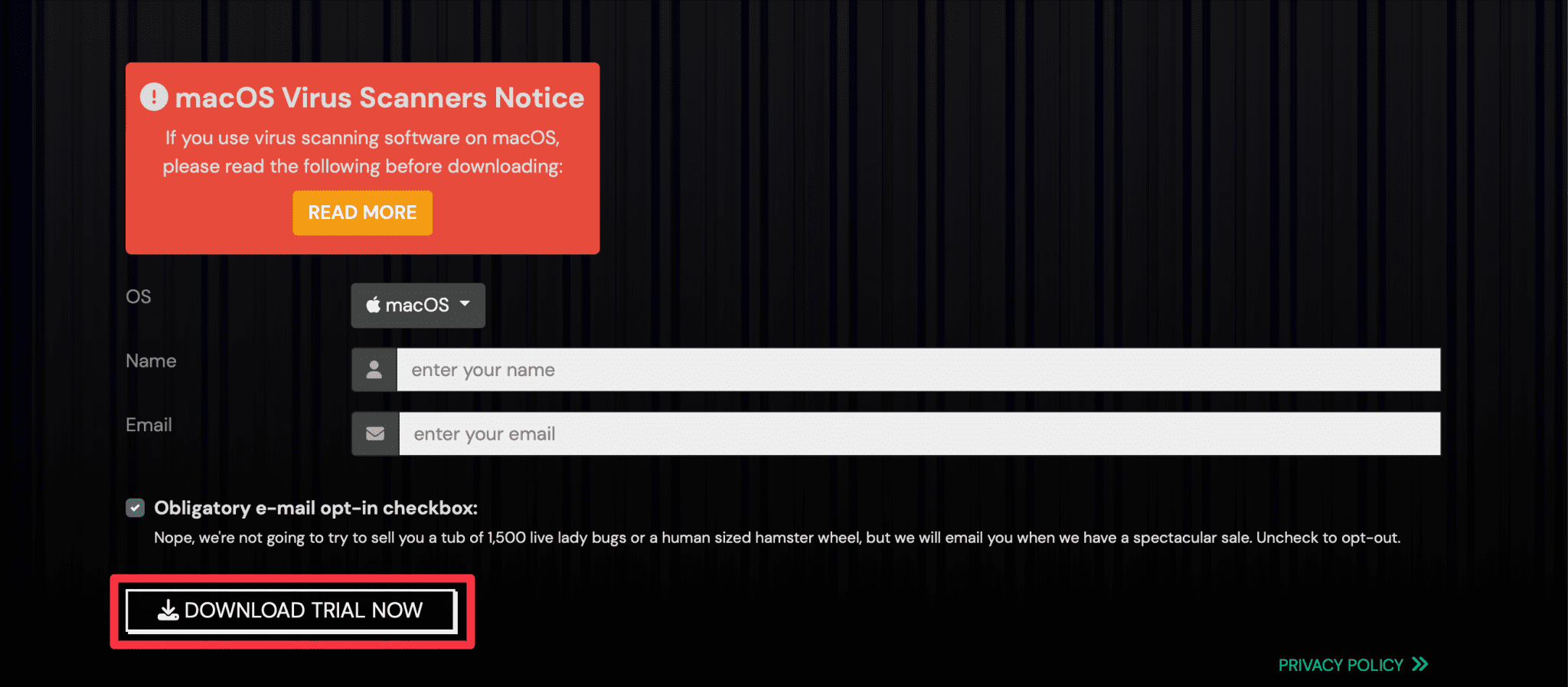This screenshot has height=687, width=1568.
Task: Click the double chevron next to Privacy Policy
Action: coord(1420,664)
